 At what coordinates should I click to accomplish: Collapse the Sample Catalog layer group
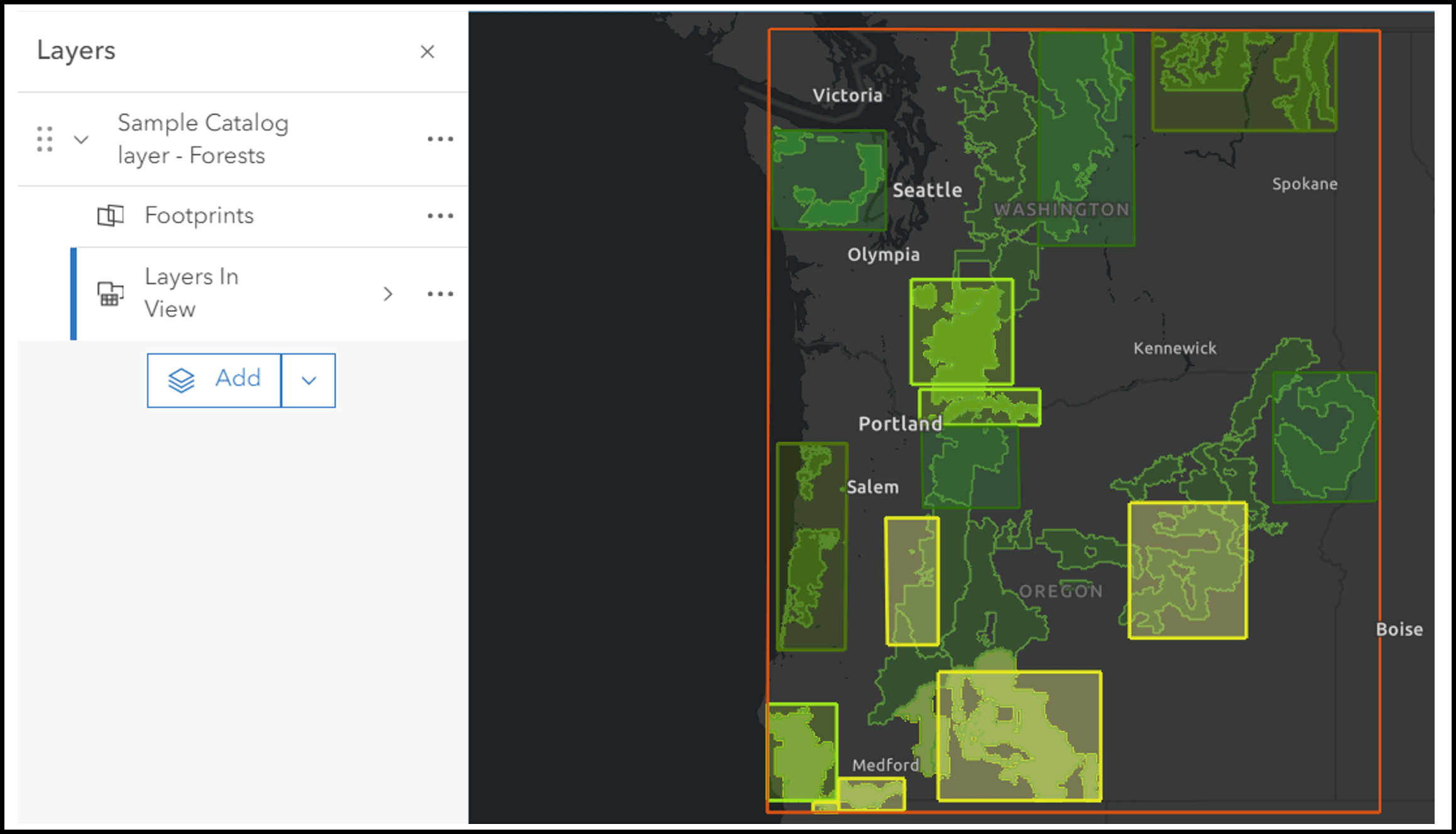coord(81,139)
